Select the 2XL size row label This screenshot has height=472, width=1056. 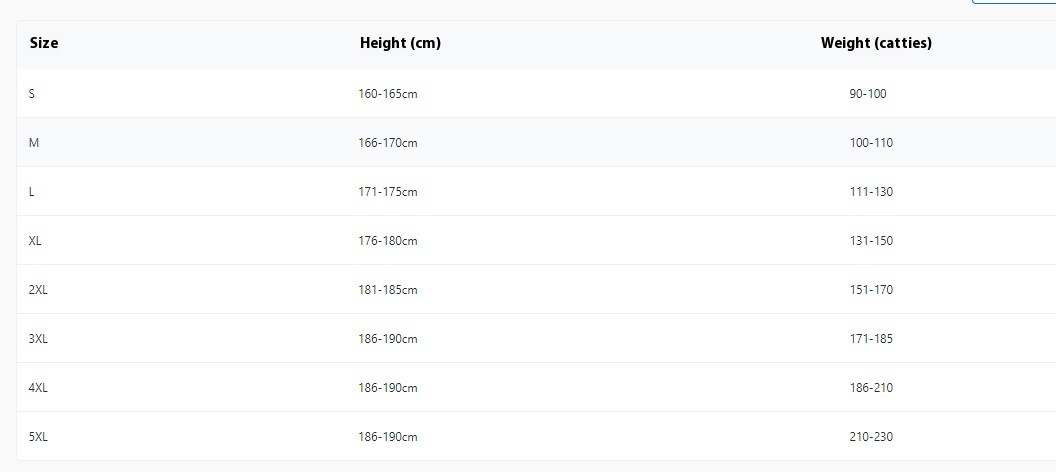point(38,290)
